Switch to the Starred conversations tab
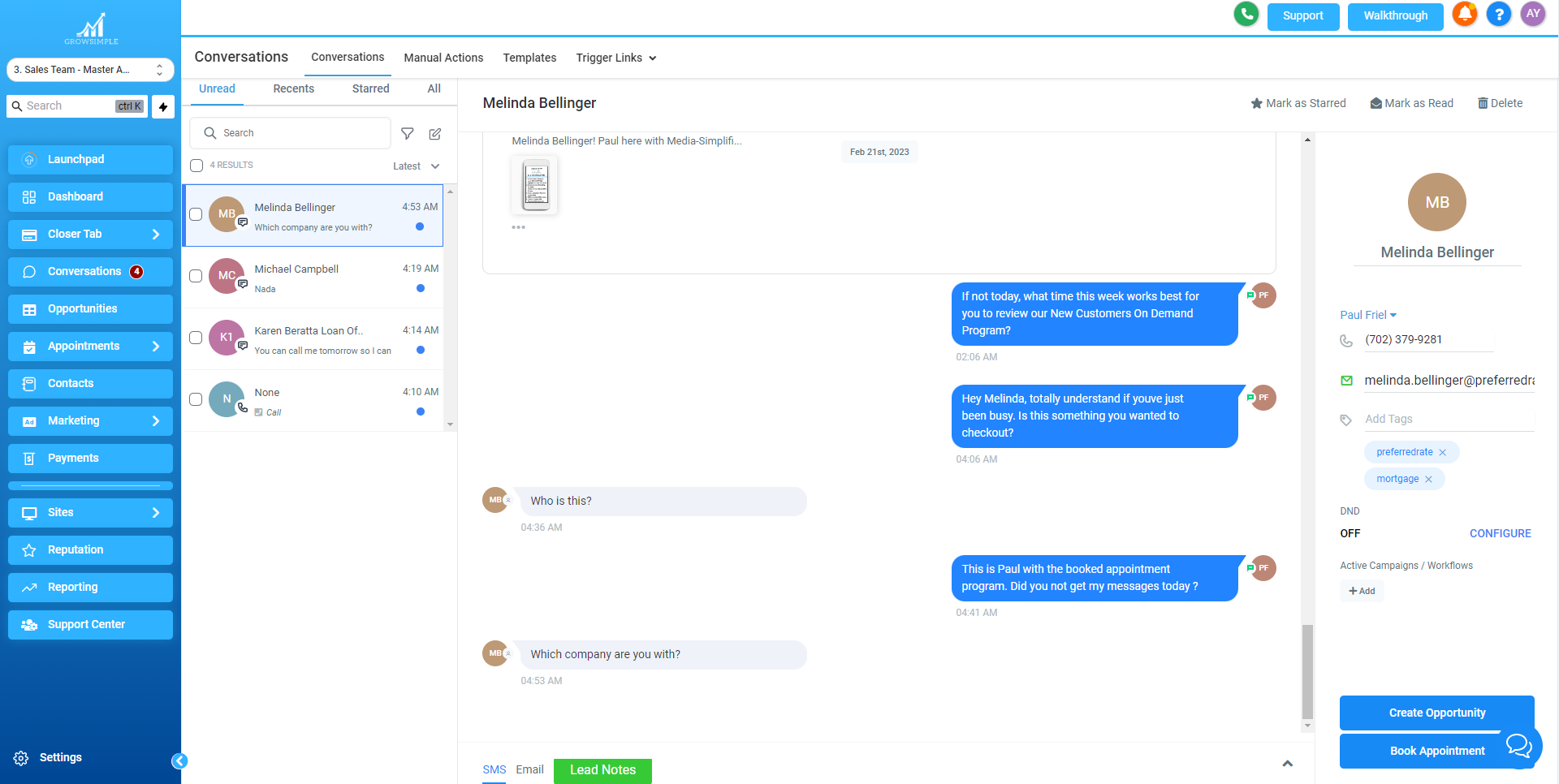The image size is (1559, 784). [370, 88]
